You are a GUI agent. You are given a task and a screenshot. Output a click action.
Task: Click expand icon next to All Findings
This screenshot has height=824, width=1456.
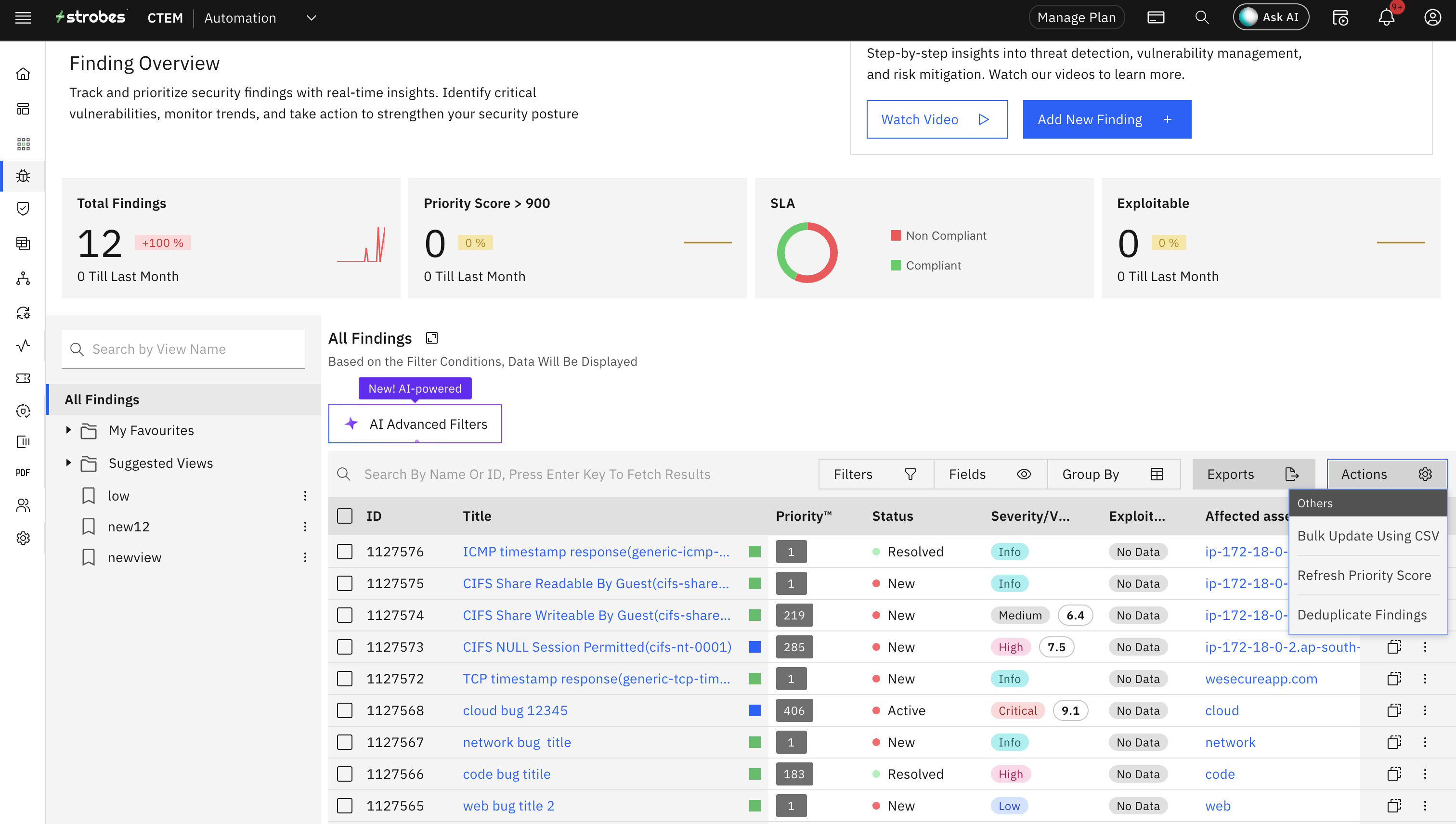pyautogui.click(x=432, y=338)
